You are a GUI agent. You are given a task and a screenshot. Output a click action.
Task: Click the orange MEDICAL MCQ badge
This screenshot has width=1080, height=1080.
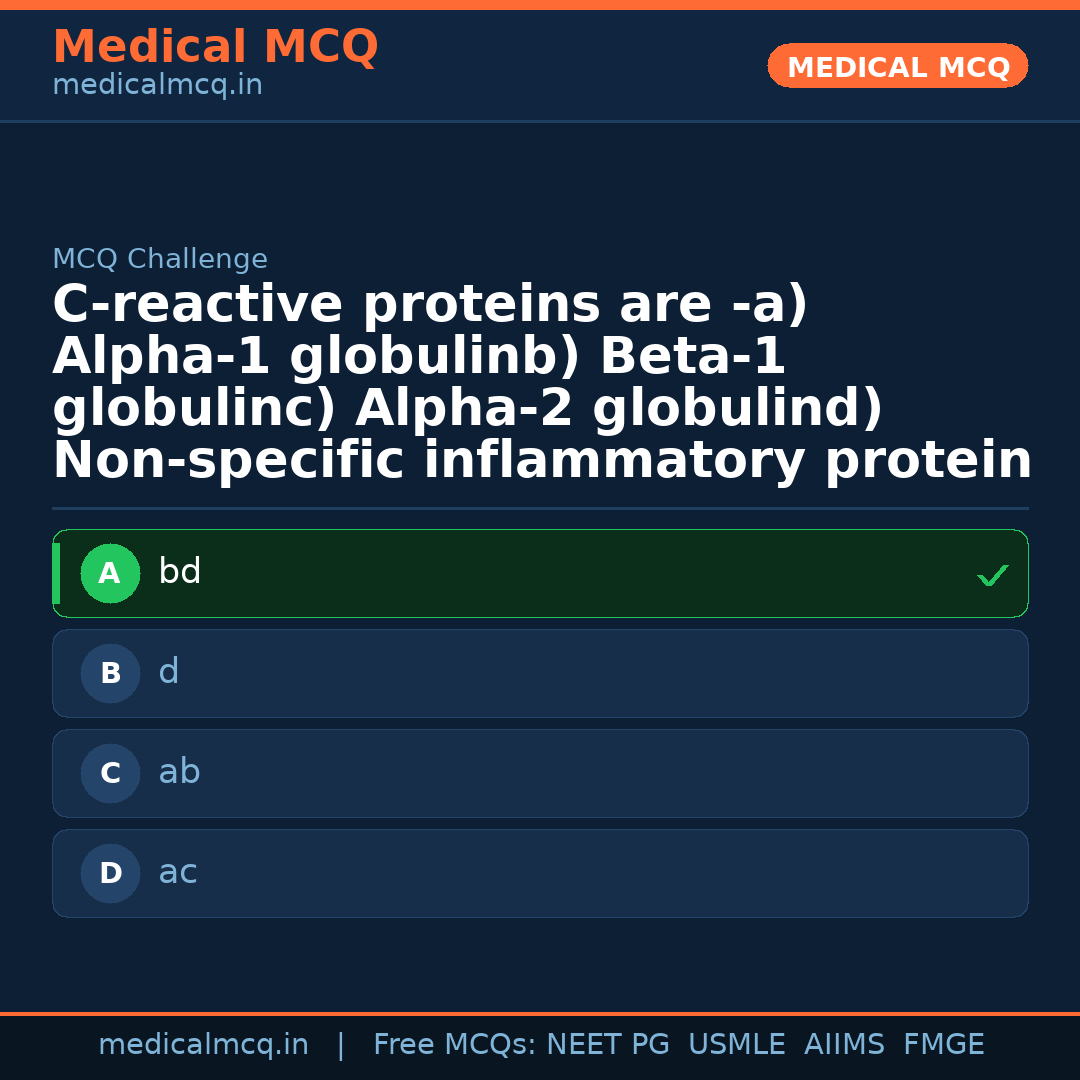[x=897, y=67]
